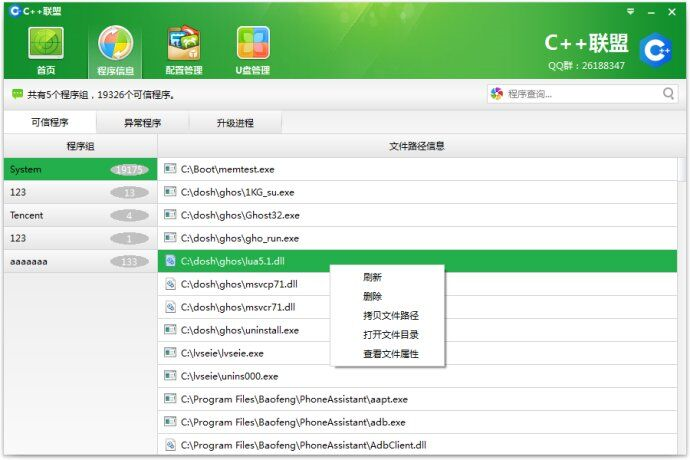
Task: Select C:\dosh\ghos\uninstall.exe path text
Action: [240, 330]
